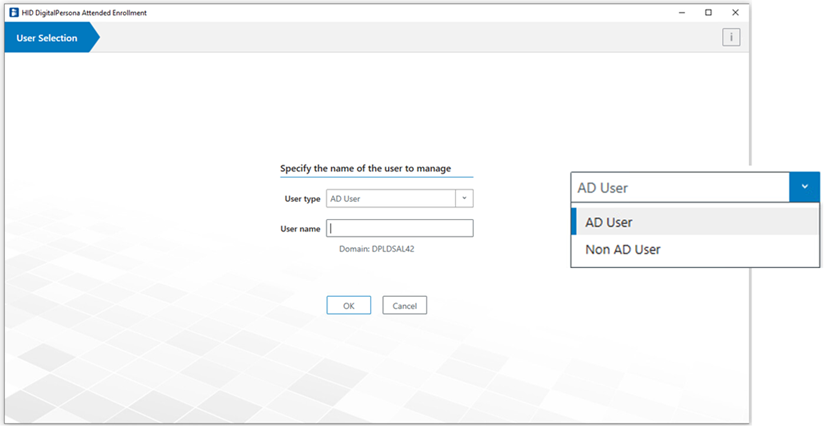Minimize the Attended Enrollment window
Screen dimensions: 829x430
point(681,12)
